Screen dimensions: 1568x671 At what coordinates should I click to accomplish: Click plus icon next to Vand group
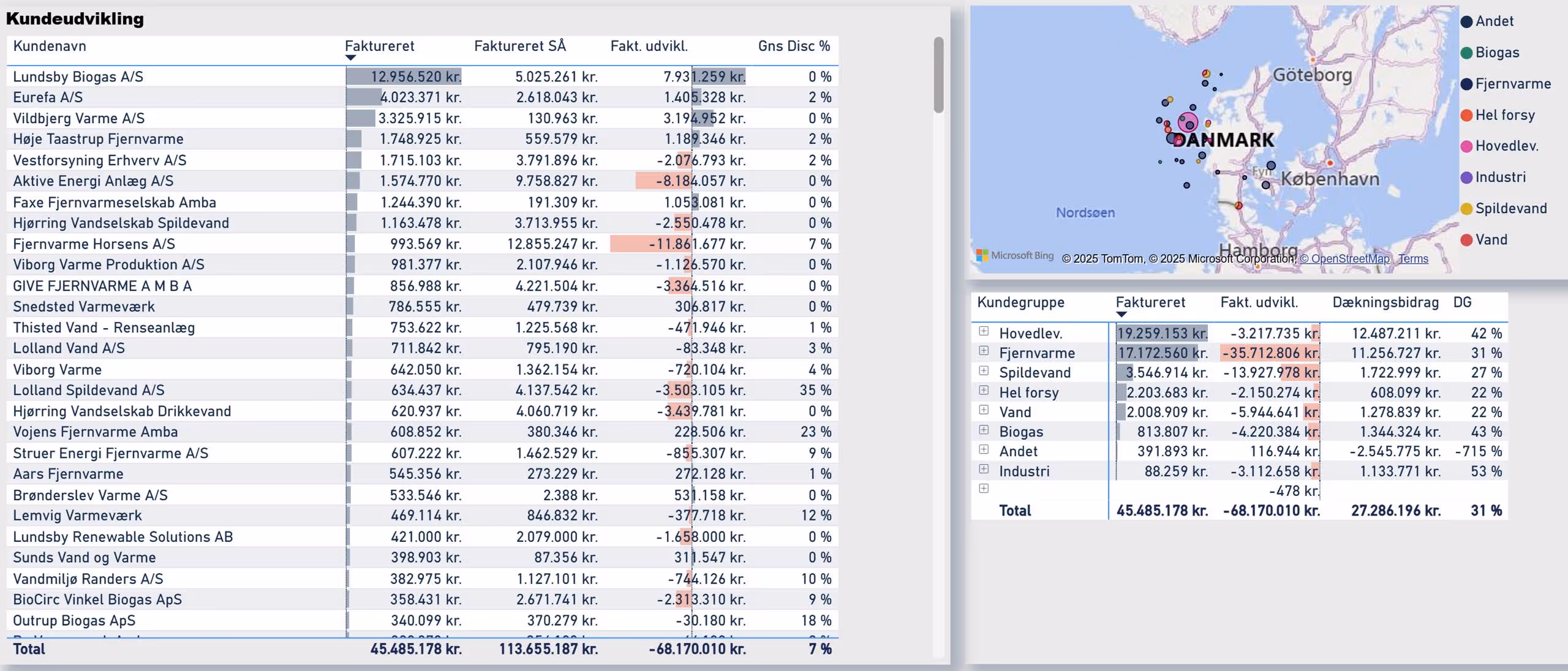[x=984, y=410]
